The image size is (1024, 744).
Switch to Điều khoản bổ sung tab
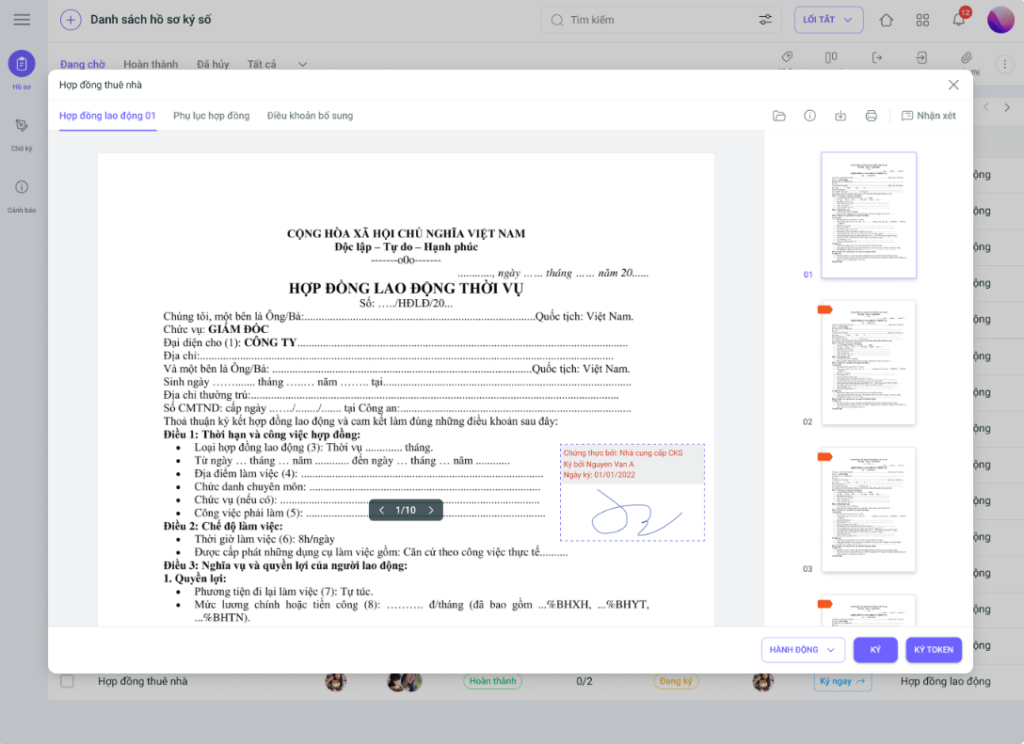coord(310,116)
